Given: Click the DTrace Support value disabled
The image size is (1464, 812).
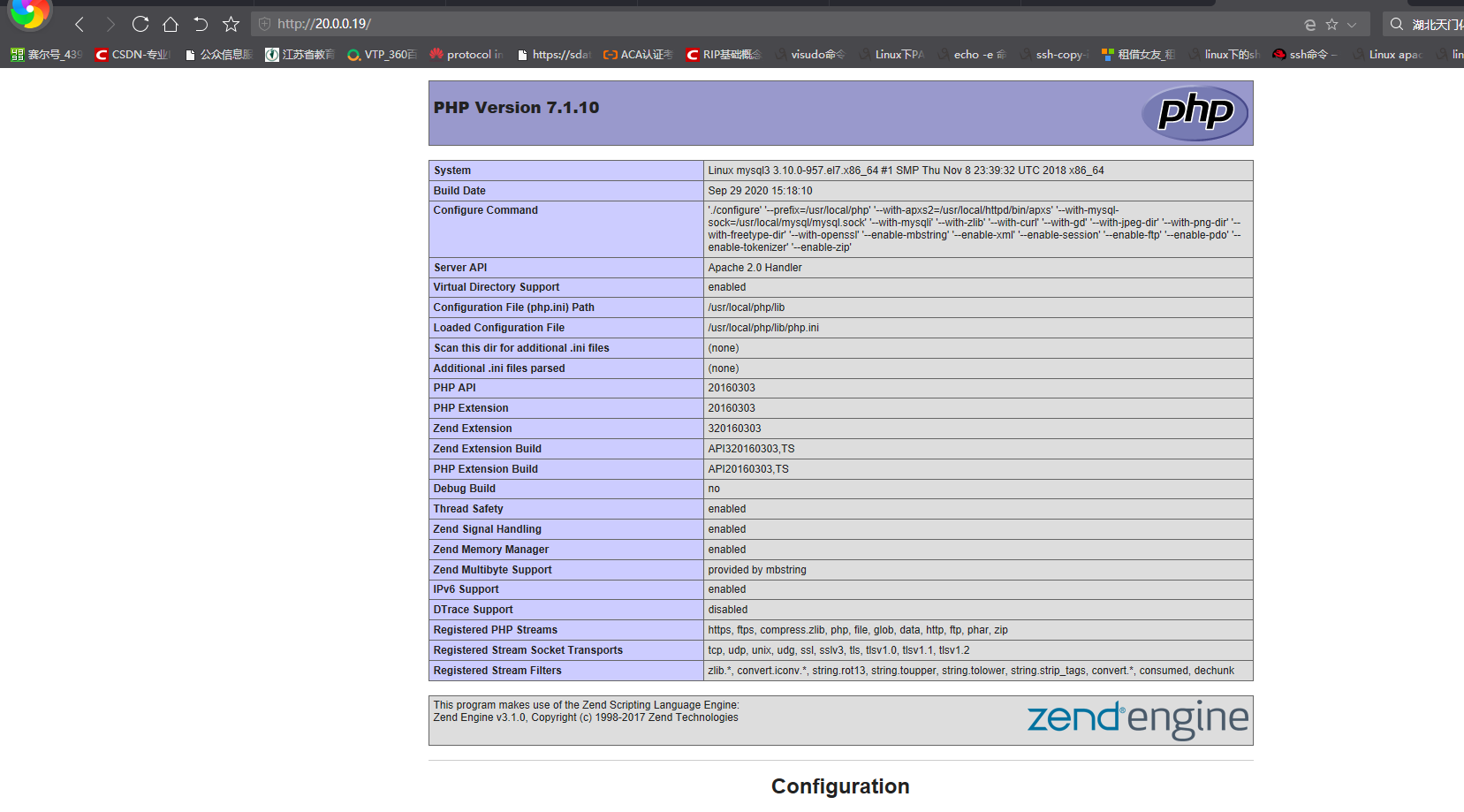Looking at the screenshot, I should click(x=727, y=610).
